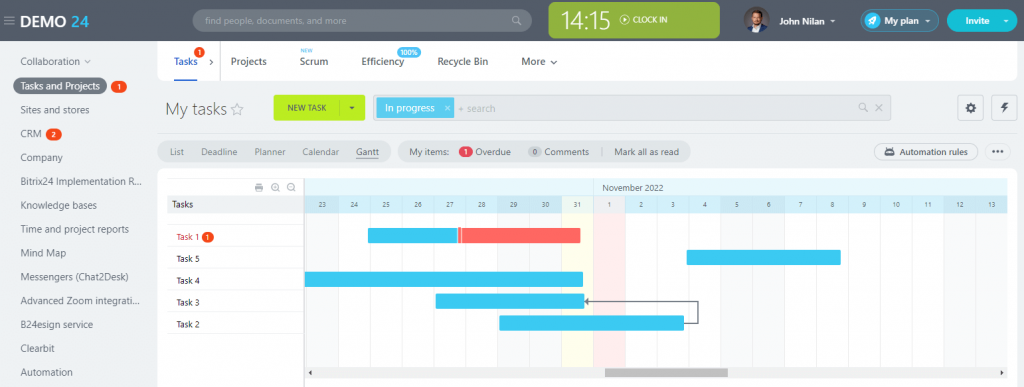Zoom in the Gantt chart
Viewport: 1024px width, 387px height.
[x=275, y=187]
